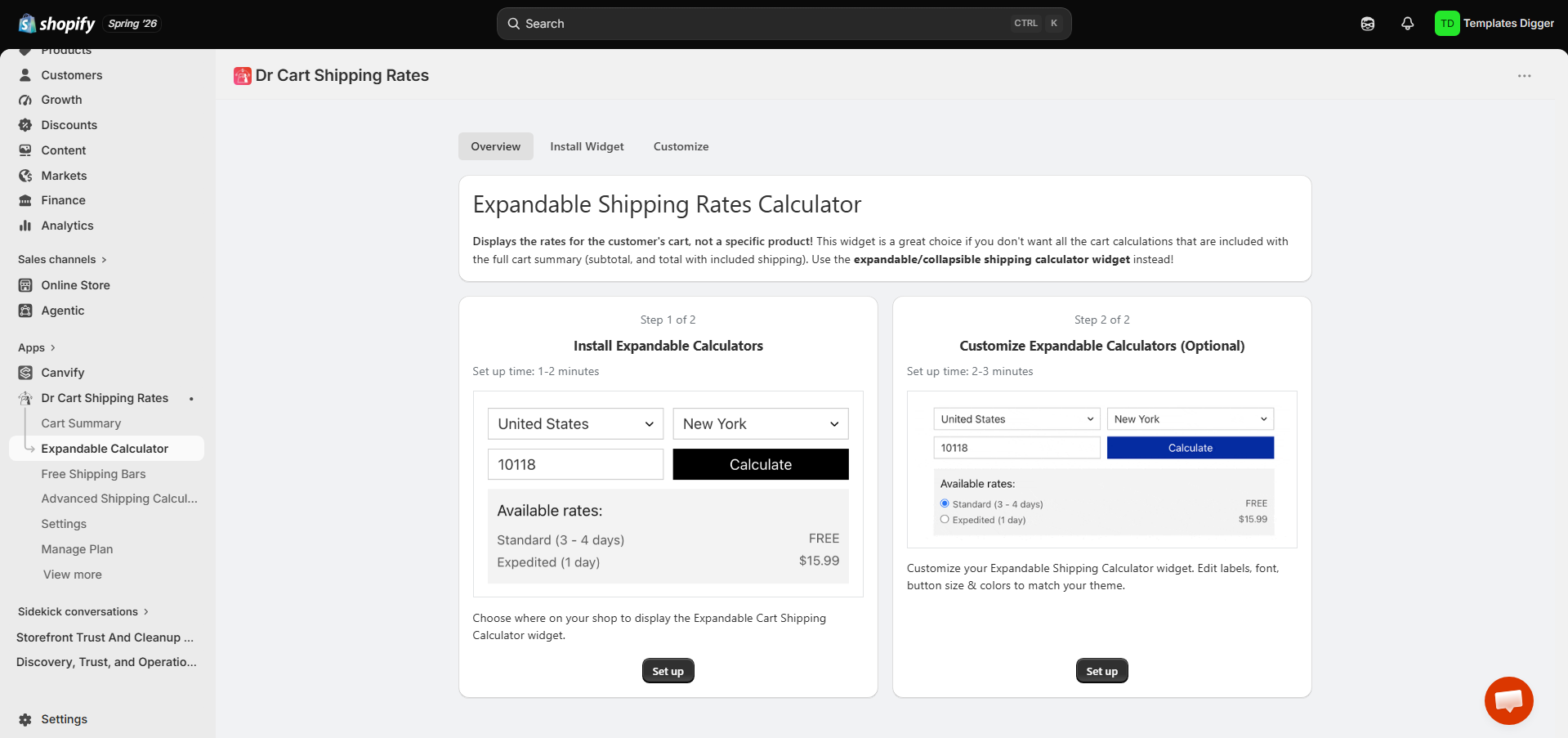1568x738 pixels.
Task: Expand the Sales channels section
Action: pos(62,260)
